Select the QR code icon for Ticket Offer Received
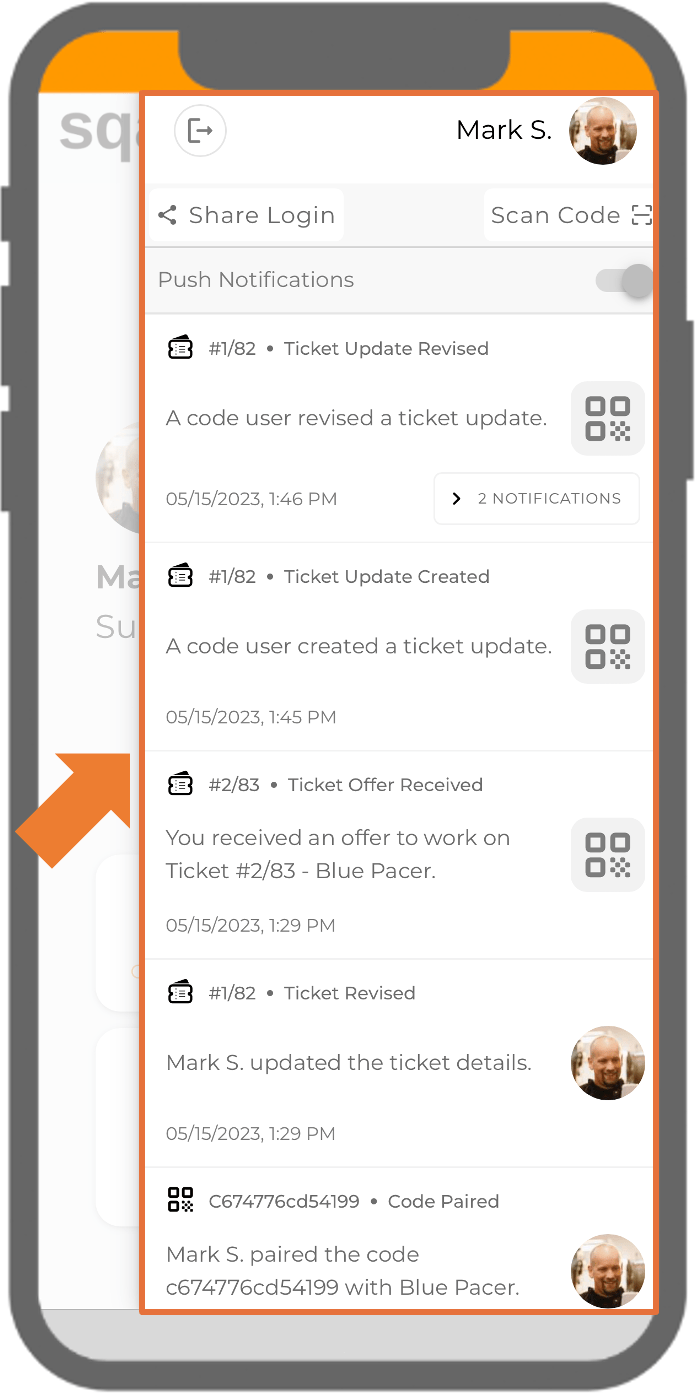The image size is (696, 1394). (607, 854)
